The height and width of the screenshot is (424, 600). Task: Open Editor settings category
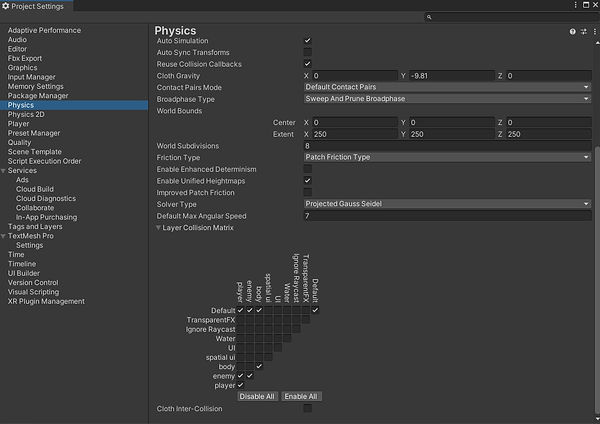[17, 49]
